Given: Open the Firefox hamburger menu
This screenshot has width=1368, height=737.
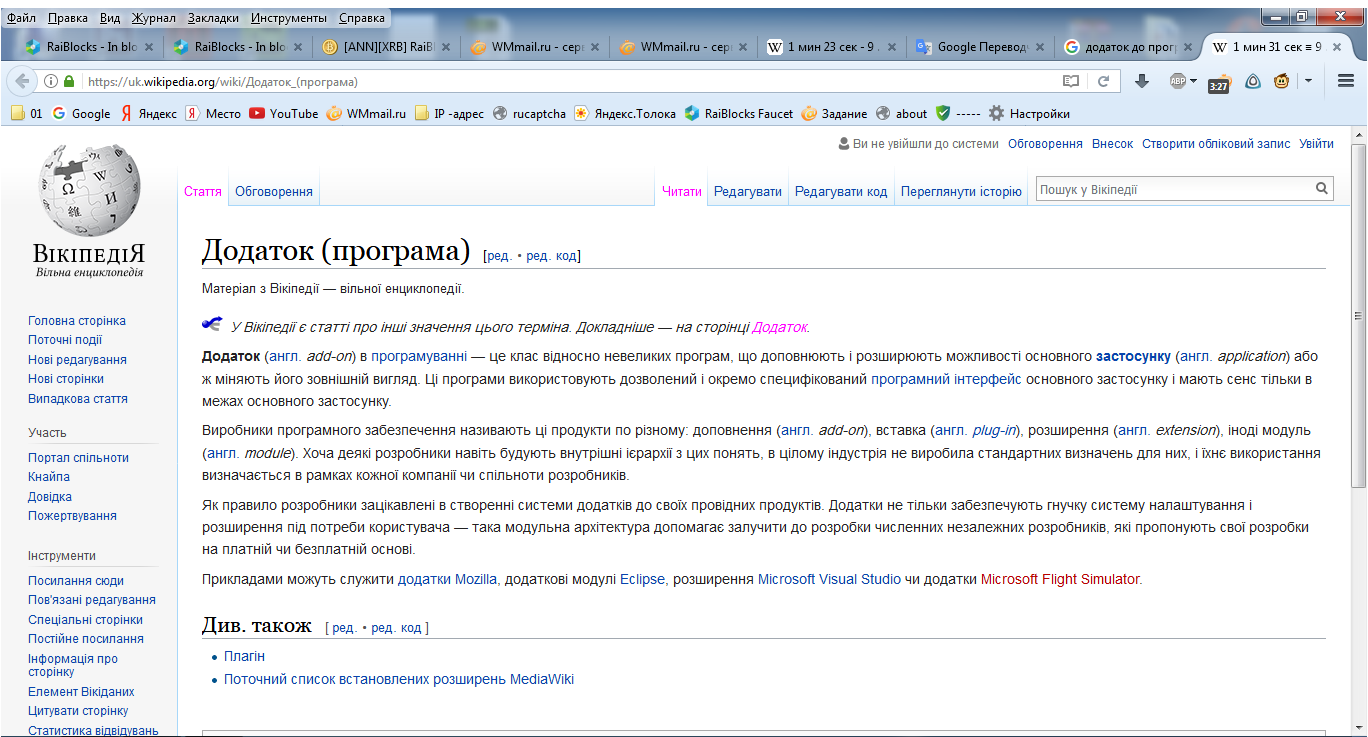Looking at the screenshot, I should coord(1345,82).
